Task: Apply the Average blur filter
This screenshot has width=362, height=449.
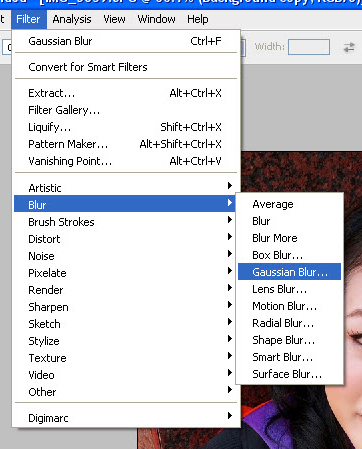Action: point(289,204)
